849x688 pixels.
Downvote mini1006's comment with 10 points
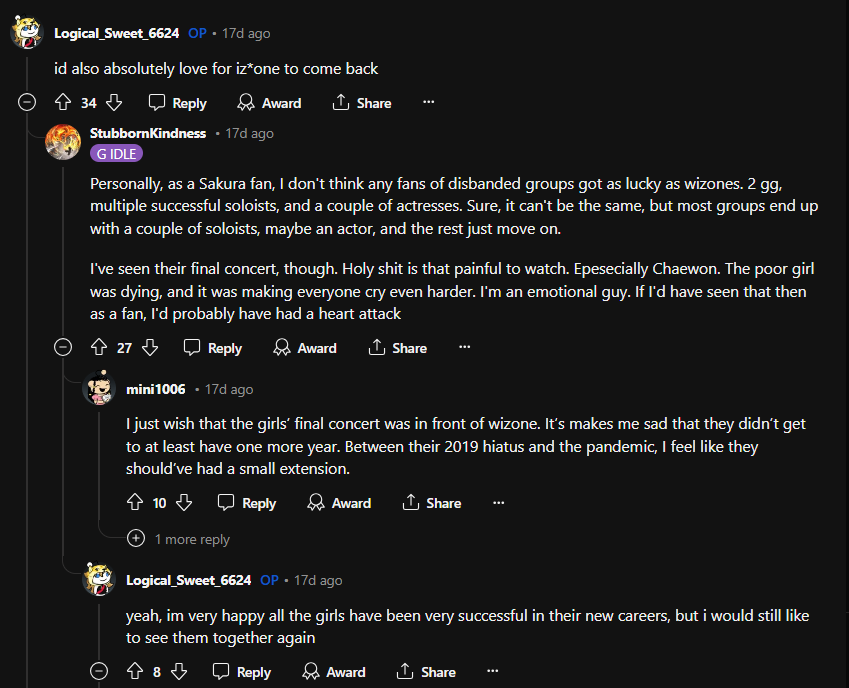184,503
